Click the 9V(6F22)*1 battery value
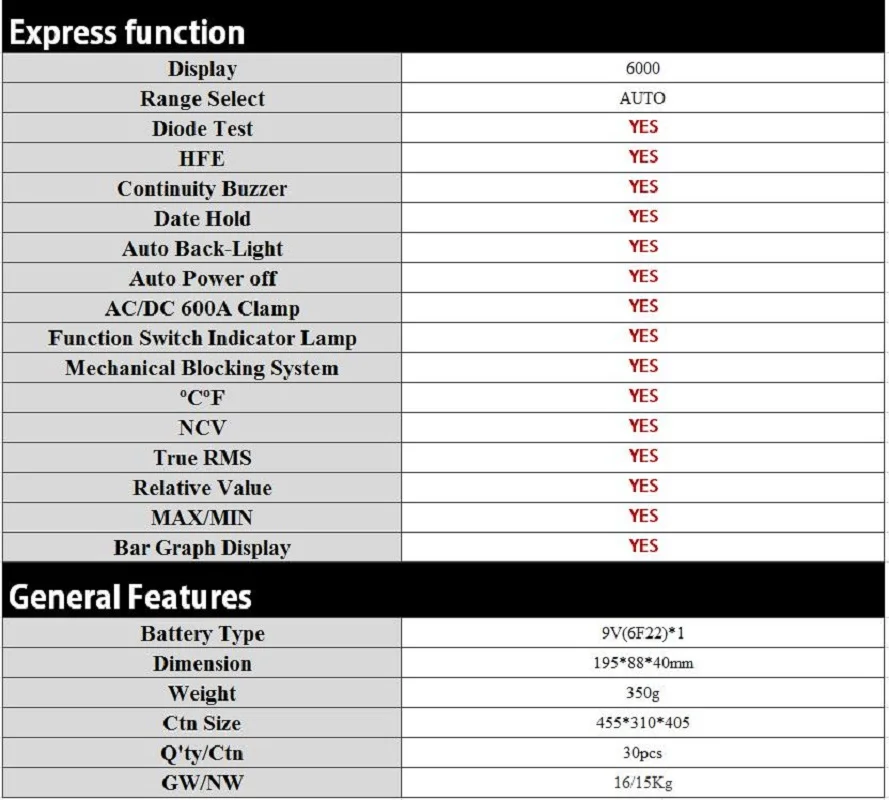The width and height of the screenshot is (889, 800). coord(642,633)
